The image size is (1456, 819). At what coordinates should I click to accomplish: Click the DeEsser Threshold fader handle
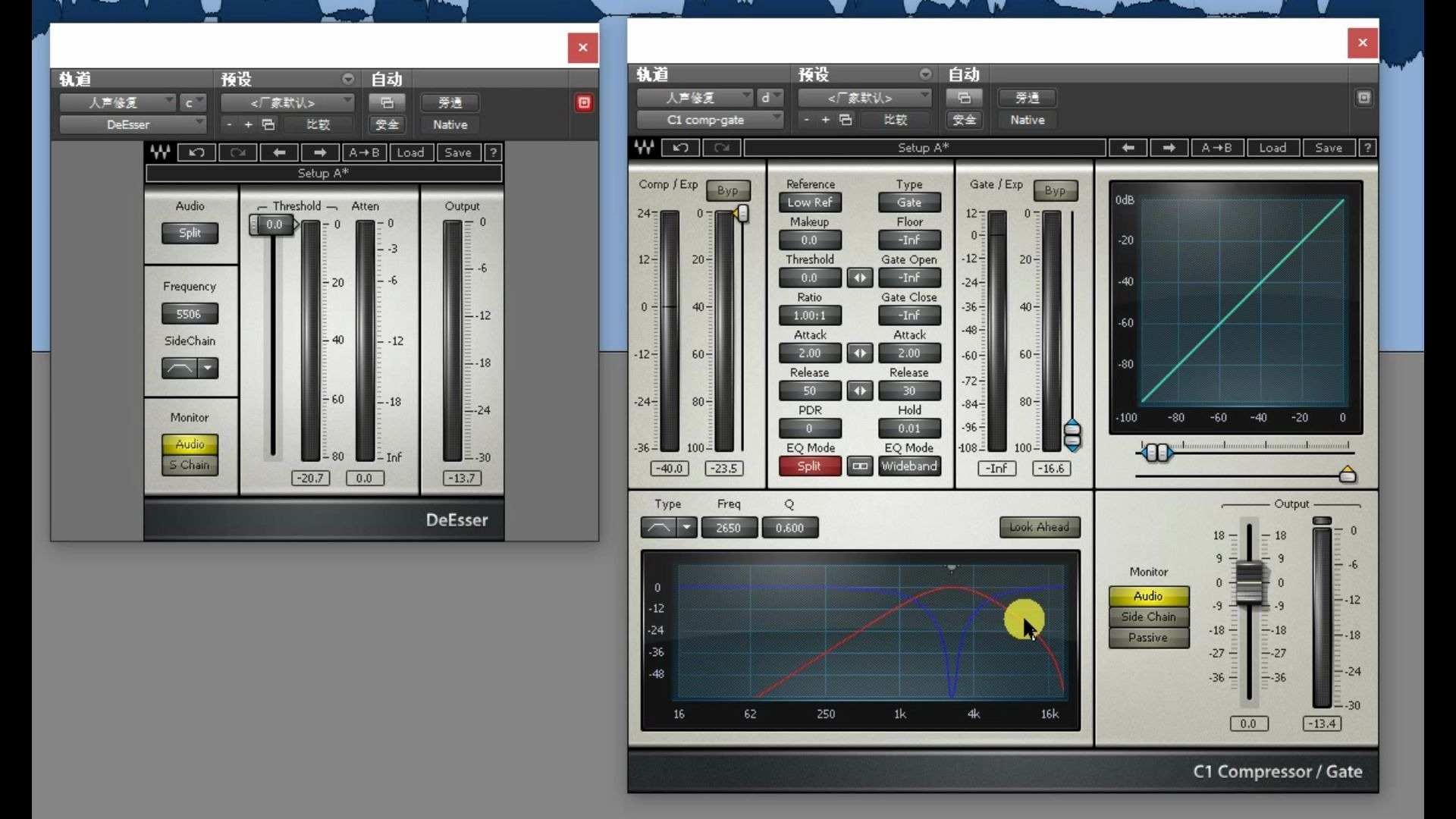[272, 224]
